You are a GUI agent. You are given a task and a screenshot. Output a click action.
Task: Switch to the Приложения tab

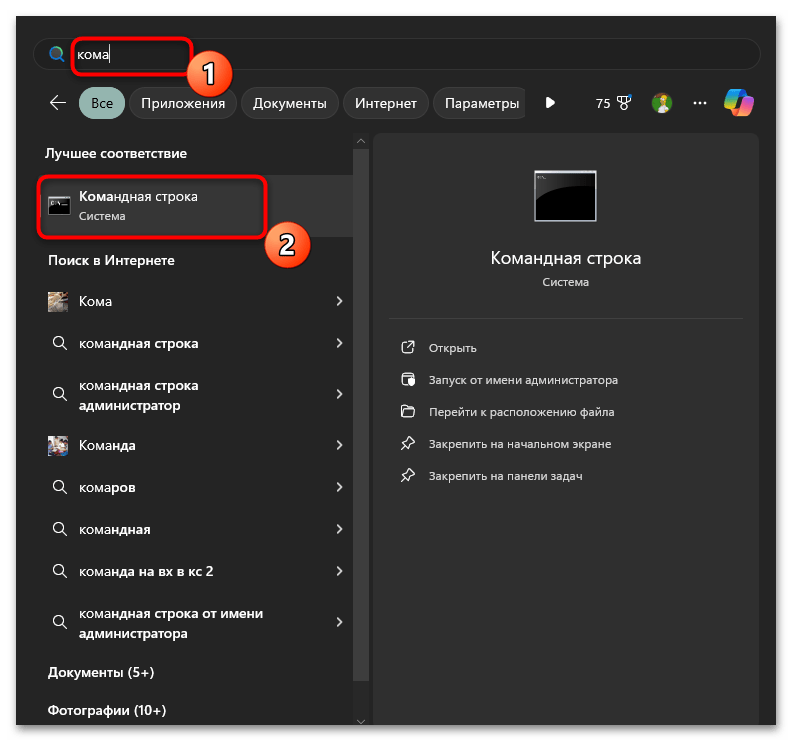183,103
